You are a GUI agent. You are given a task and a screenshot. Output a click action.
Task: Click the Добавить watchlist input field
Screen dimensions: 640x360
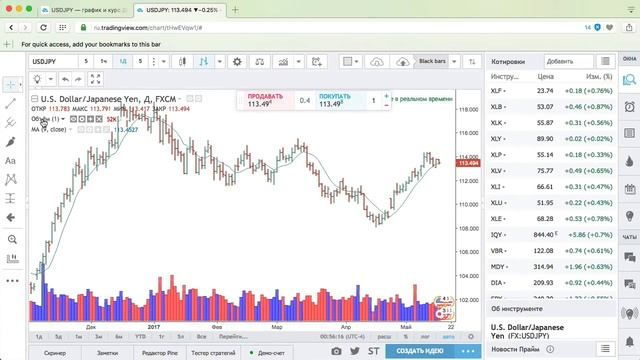tap(569, 62)
